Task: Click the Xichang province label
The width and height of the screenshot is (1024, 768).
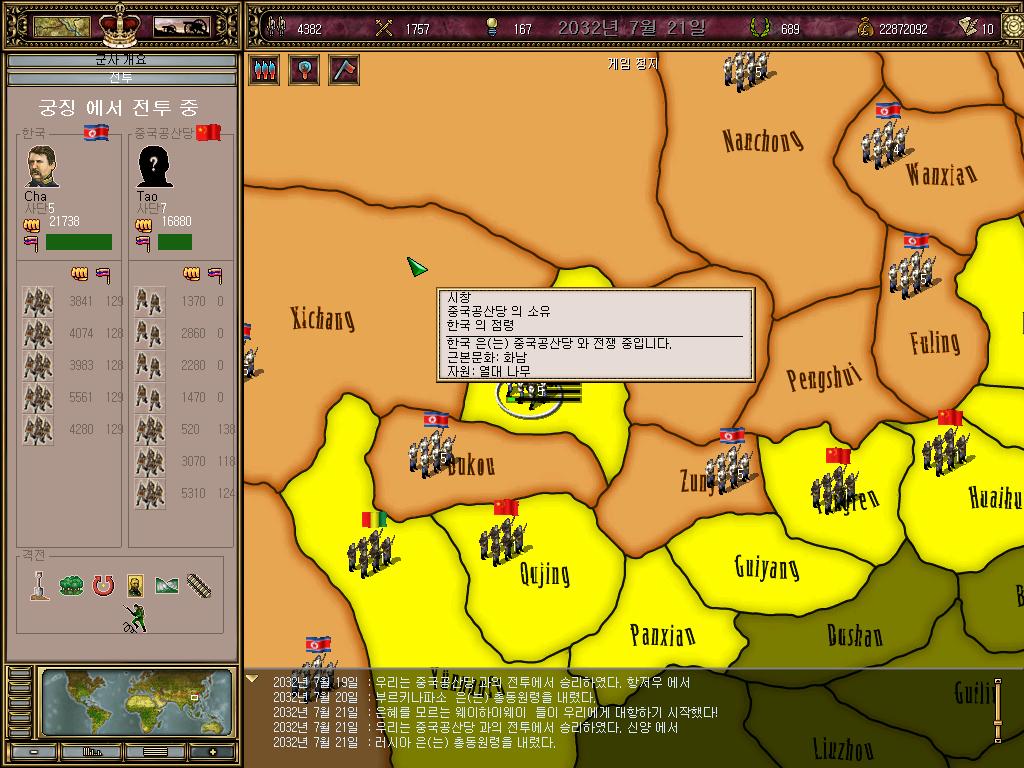Action: coord(323,318)
